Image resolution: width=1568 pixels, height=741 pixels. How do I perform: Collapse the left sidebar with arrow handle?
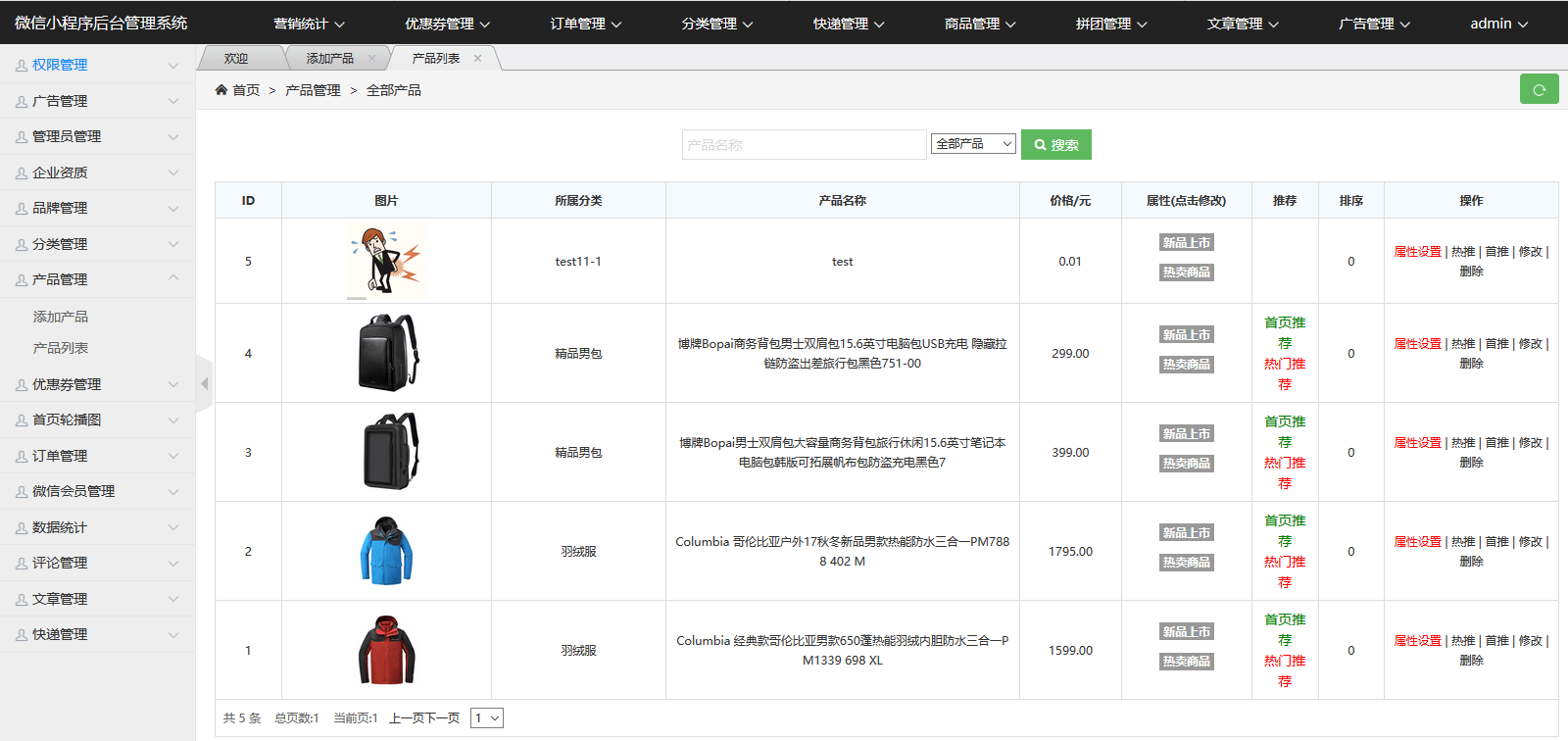point(204,383)
